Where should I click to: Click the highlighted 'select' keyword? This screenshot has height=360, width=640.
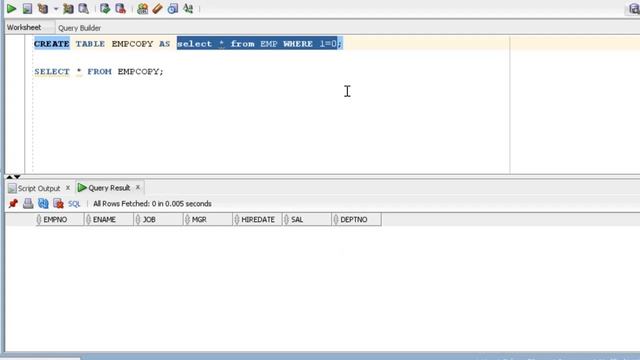(195, 44)
